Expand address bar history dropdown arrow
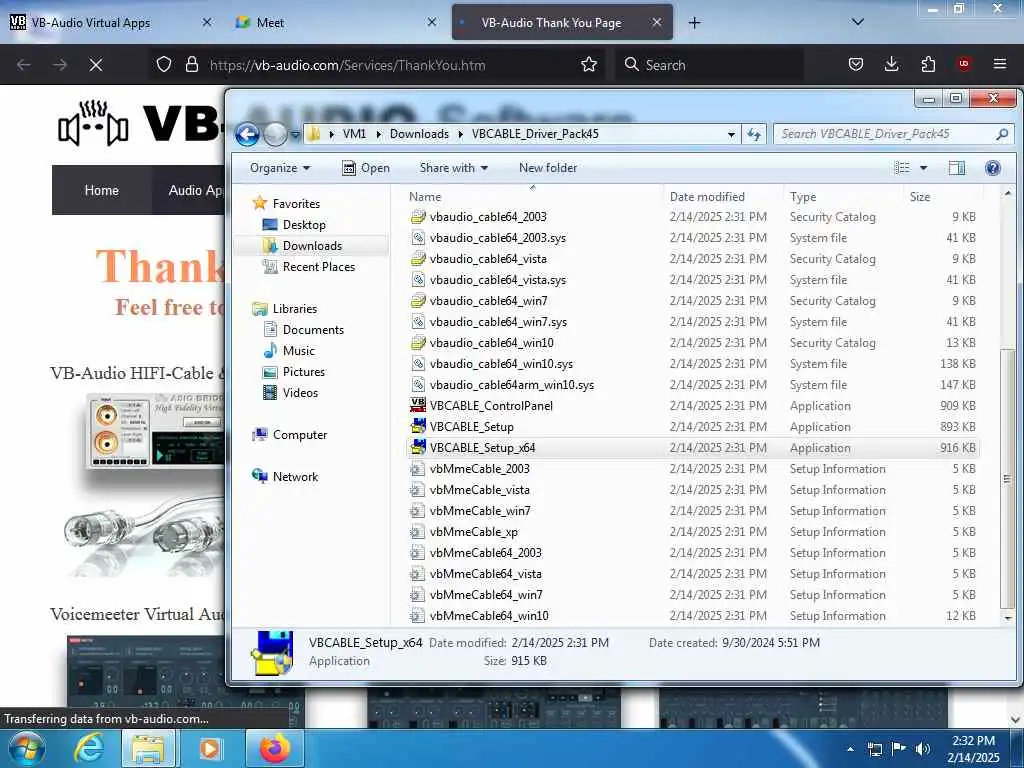1024x768 pixels. click(731, 135)
